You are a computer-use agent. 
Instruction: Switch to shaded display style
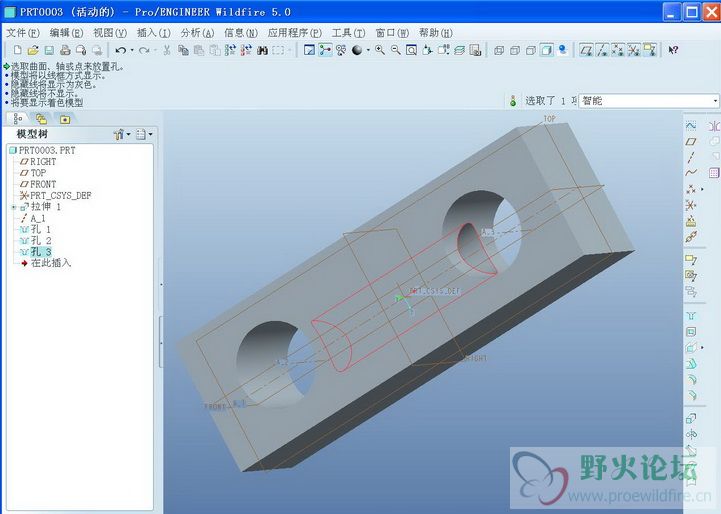coord(547,50)
